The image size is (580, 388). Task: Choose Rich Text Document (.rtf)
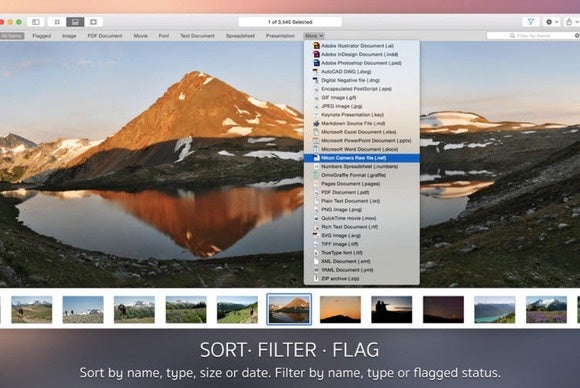coord(362,227)
